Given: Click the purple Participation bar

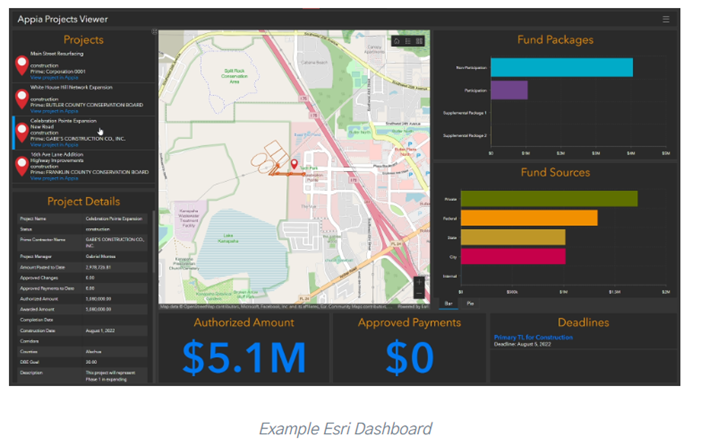Looking at the screenshot, I should pos(509,90).
